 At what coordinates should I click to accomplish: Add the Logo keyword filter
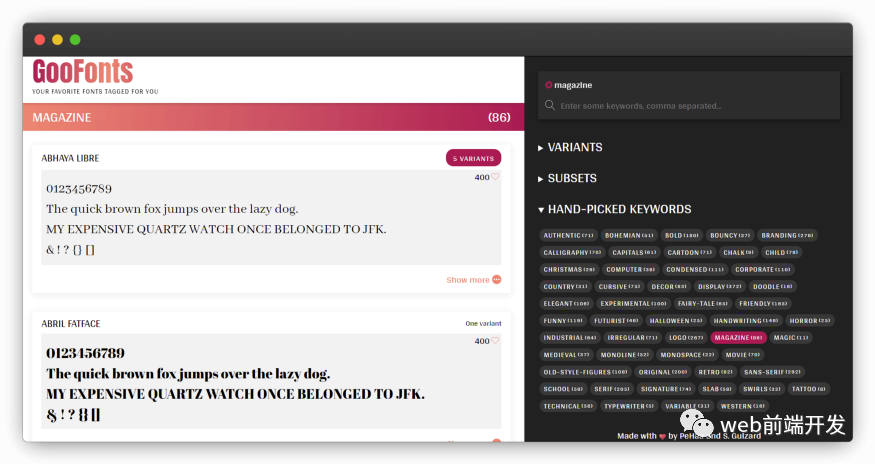click(x=686, y=337)
